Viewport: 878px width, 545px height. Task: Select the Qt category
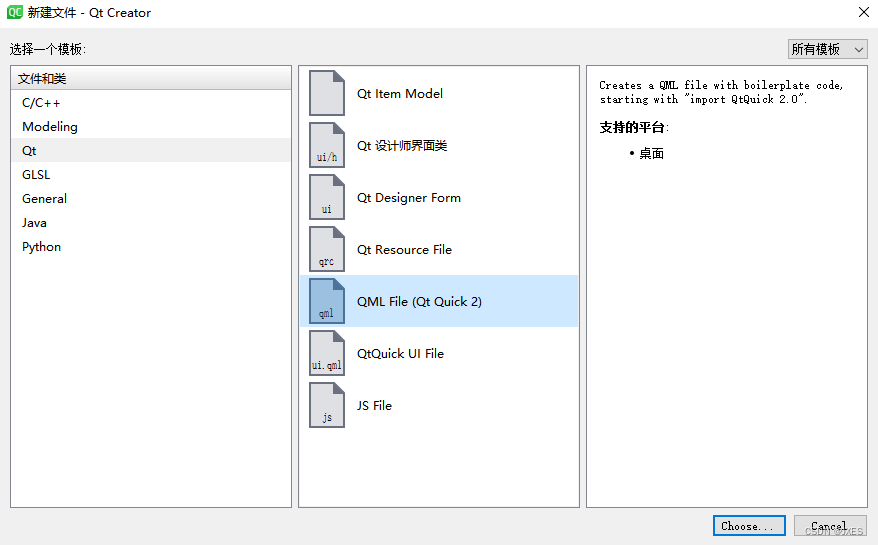pyautogui.click(x=151, y=151)
